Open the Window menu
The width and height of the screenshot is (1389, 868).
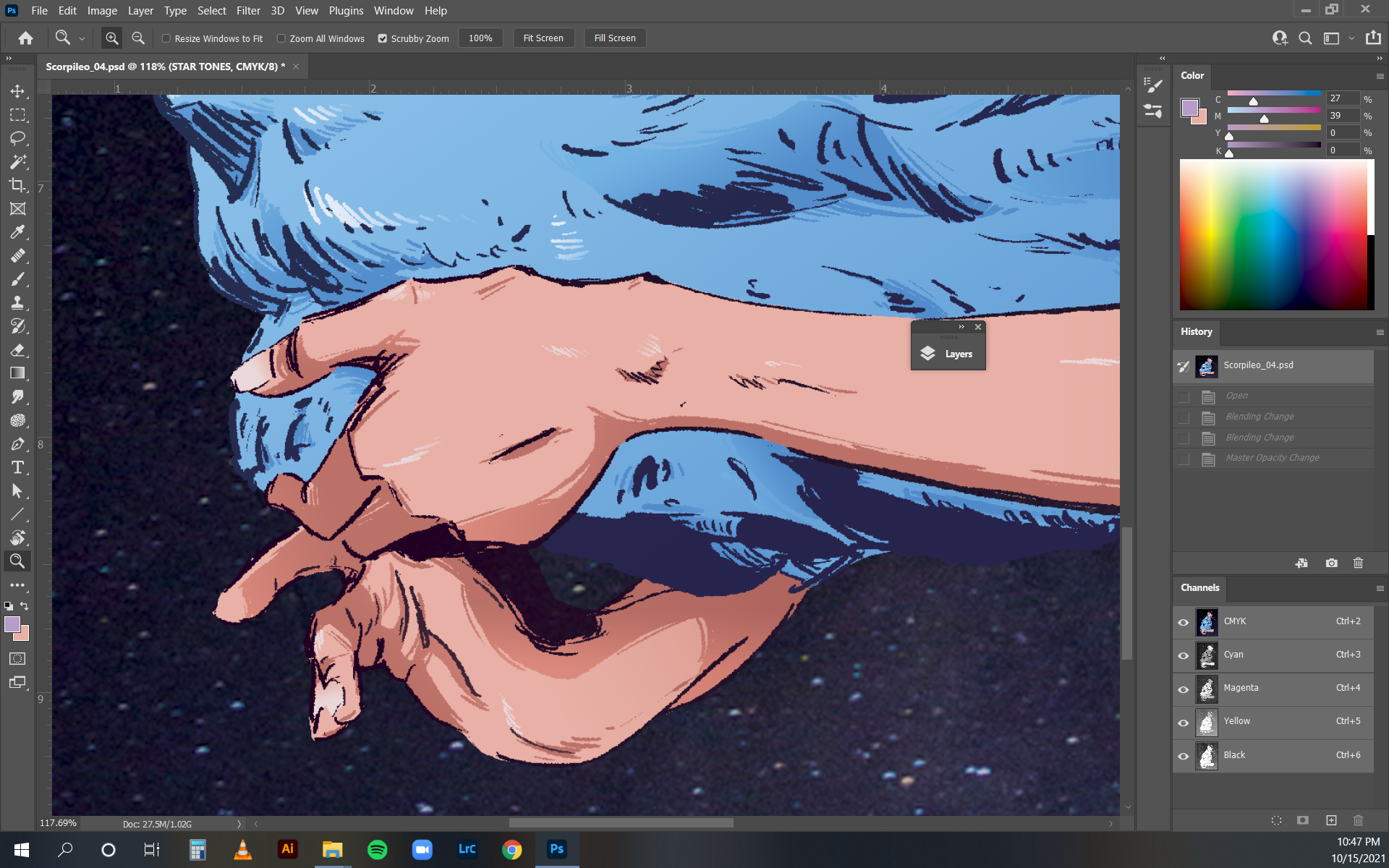(394, 10)
